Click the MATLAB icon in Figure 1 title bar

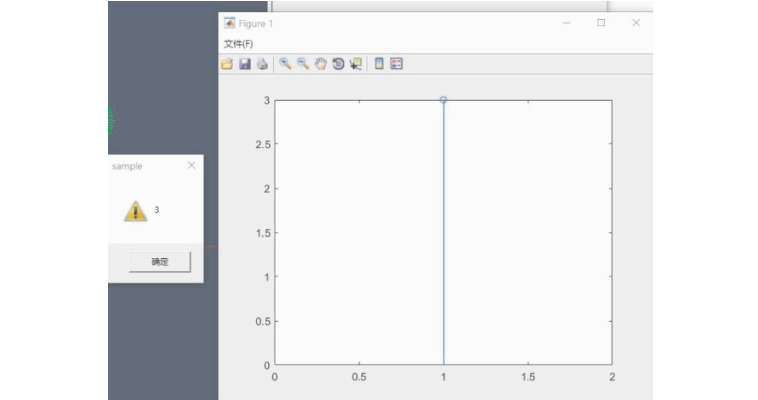pyautogui.click(x=230, y=23)
